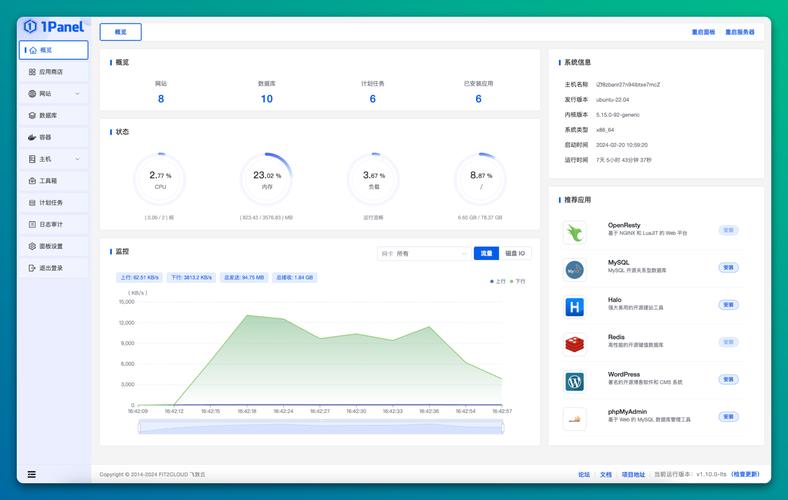Toggle 上行 upload series in chart legend

[497, 281]
